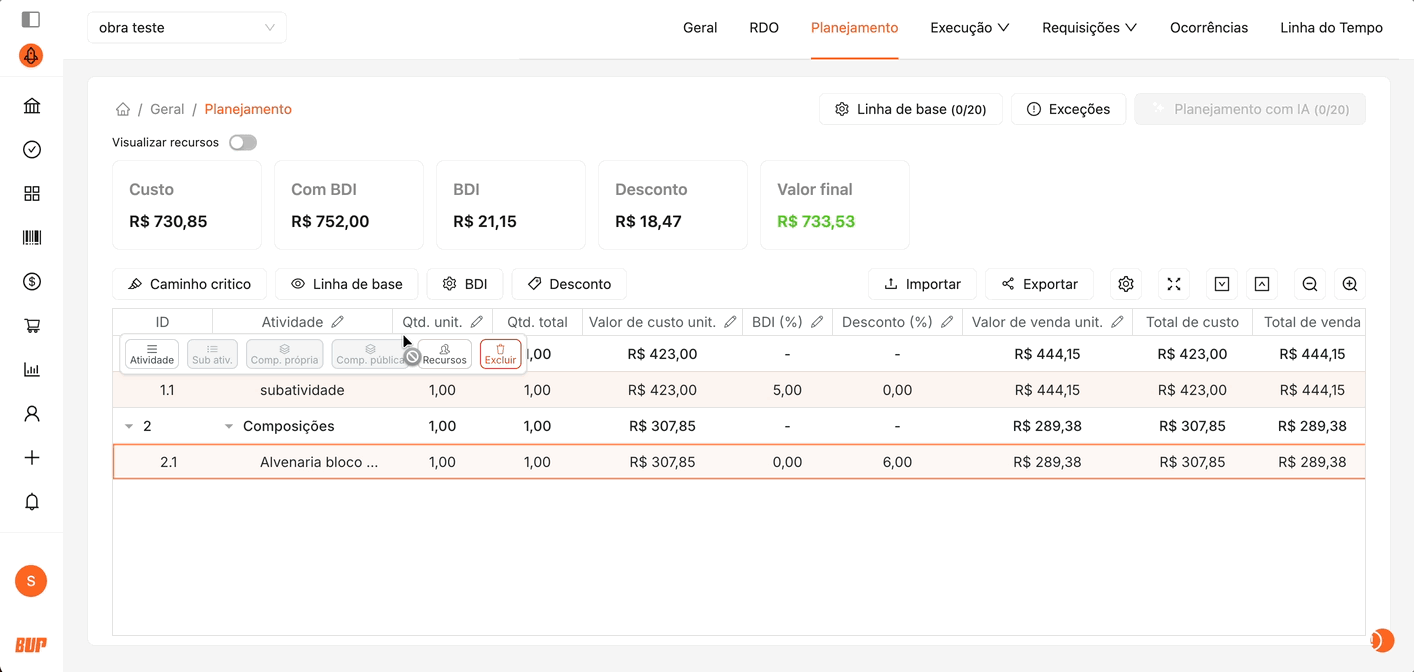Open the obra teste project dropdown
This screenshot has width=1414, height=672.
point(187,28)
